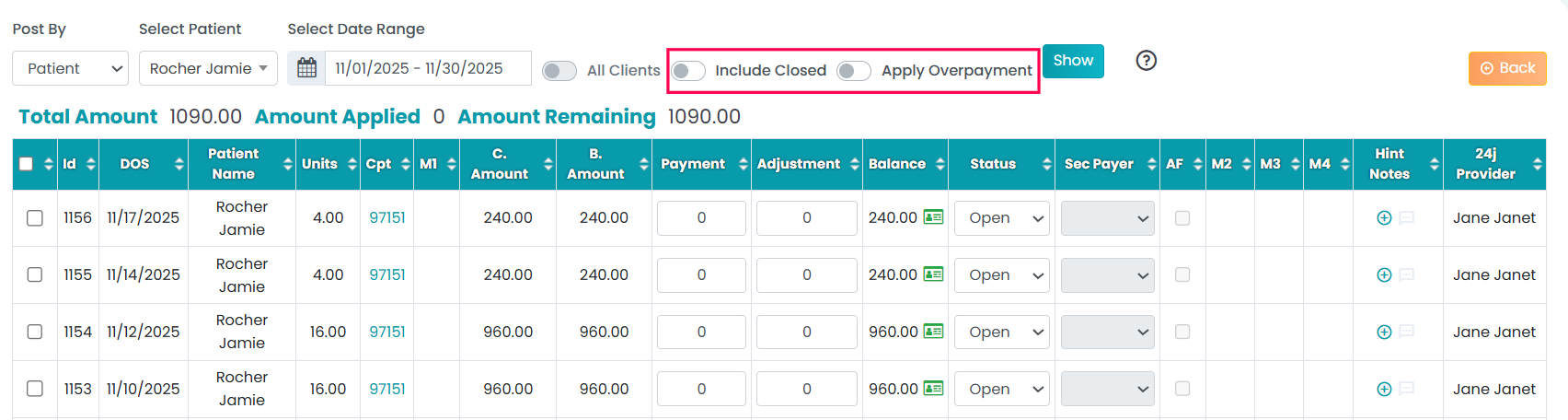Add hint note for claim 1153
Viewport: 1568px width, 420px height.
(1384, 390)
